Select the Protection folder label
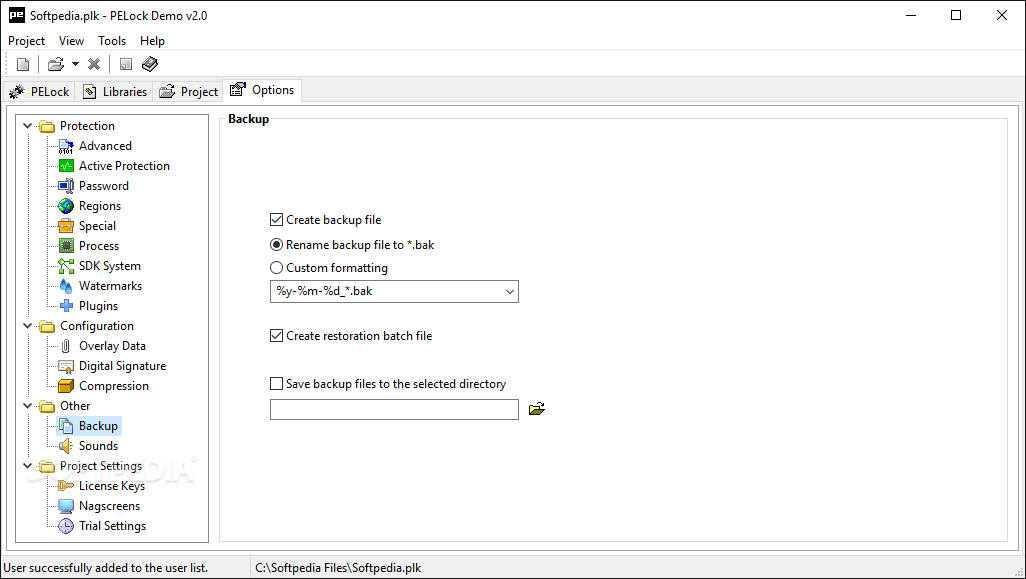Viewport: 1026px width, 579px height. coord(87,126)
